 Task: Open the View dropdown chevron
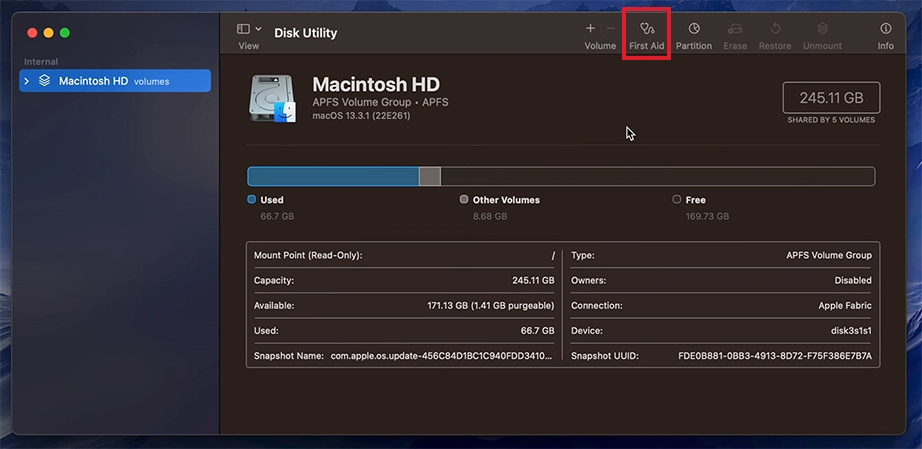(x=259, y=29)
